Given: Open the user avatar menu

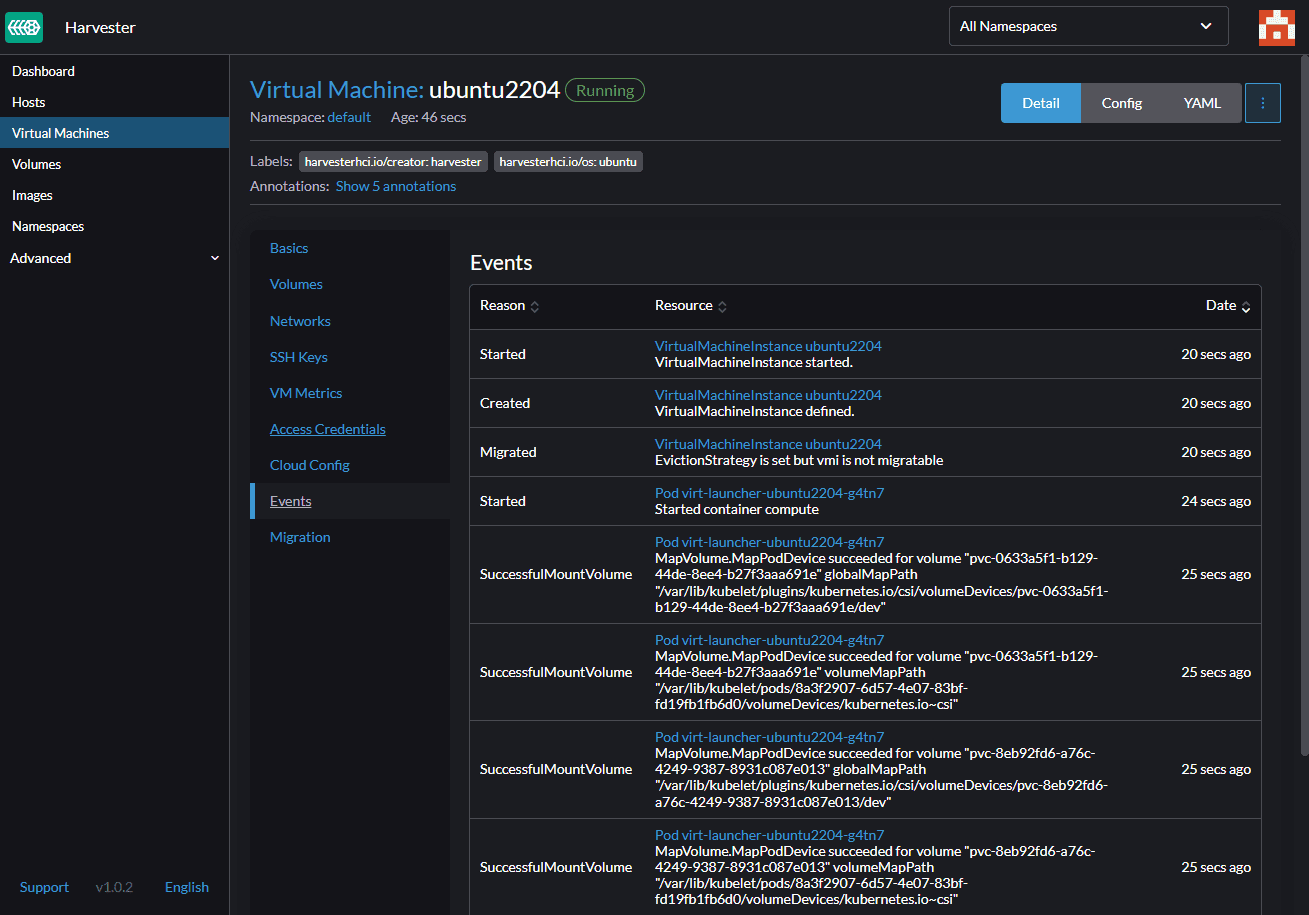Looking at the screenshot, I should point(1276,27).
